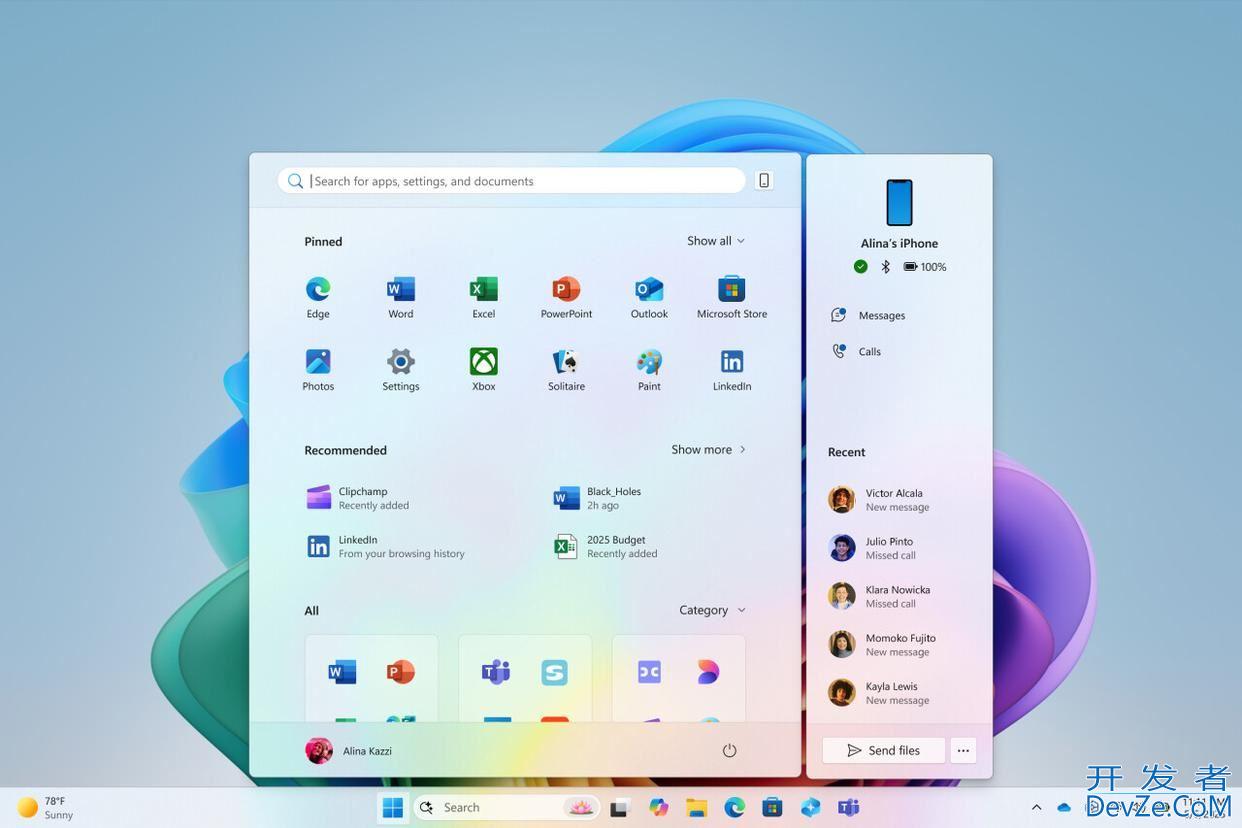This screenshot has width=1242, height=828.
Task: Open Calls in the phone panel
Action: point(868,352)
